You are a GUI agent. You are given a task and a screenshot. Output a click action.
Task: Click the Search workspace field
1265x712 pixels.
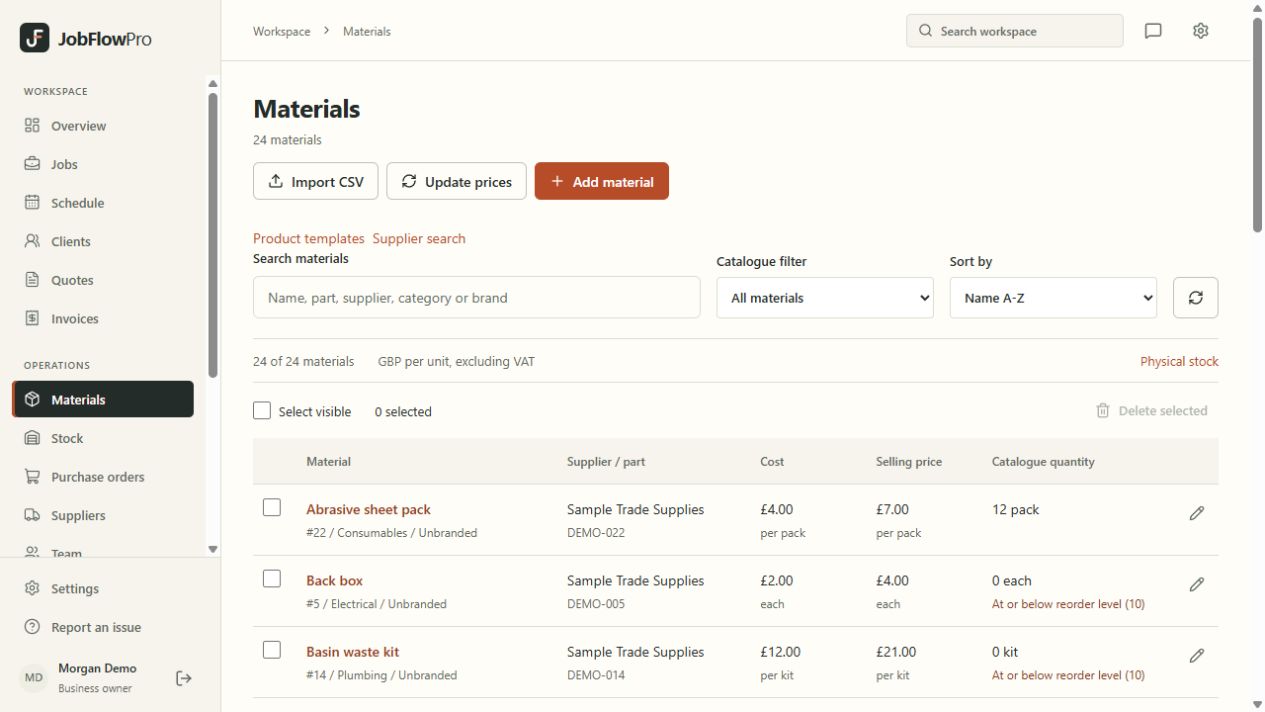coord(1015,31)
